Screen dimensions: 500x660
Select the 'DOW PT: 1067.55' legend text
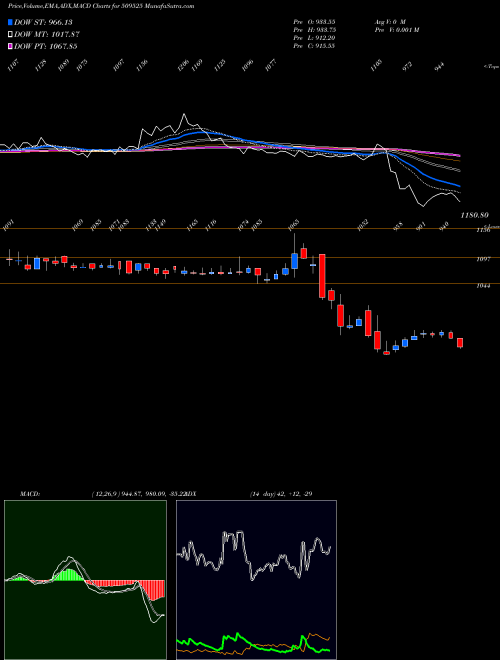45,46
